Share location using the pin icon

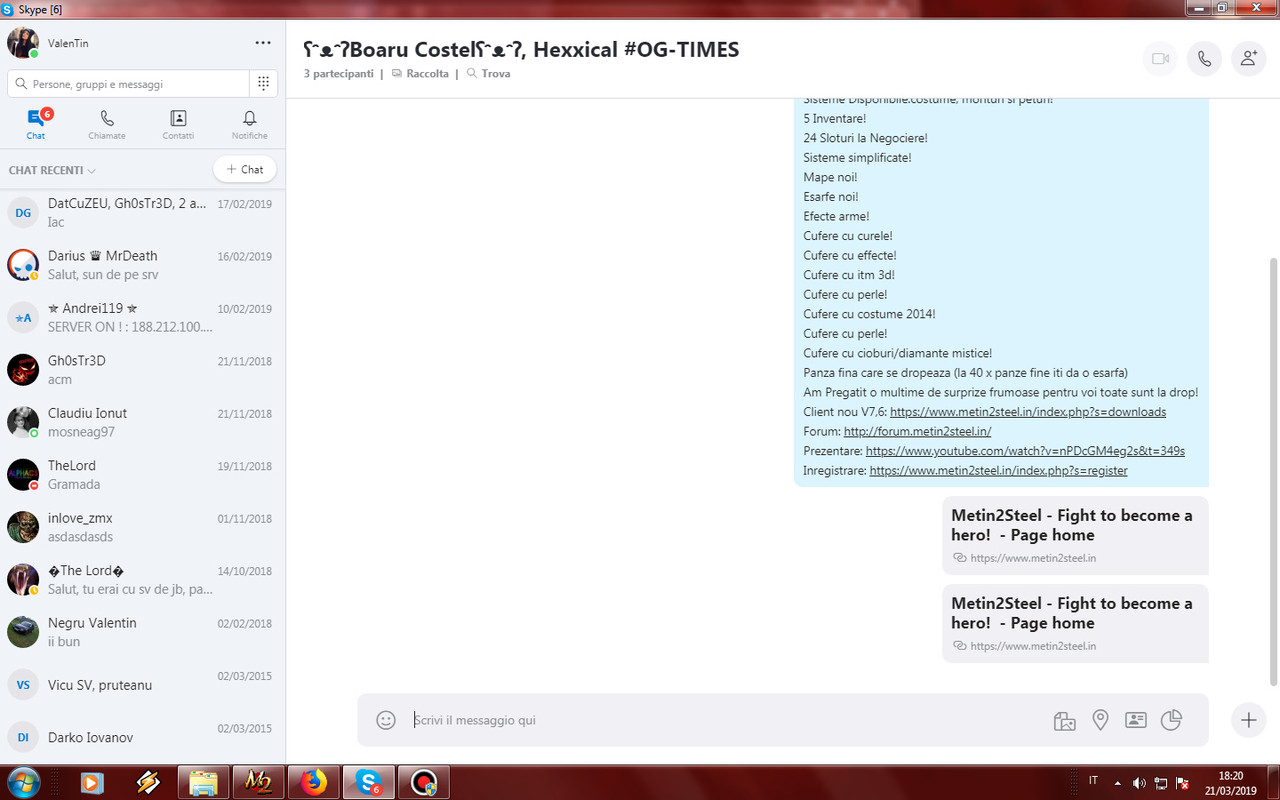[1100, 720]
